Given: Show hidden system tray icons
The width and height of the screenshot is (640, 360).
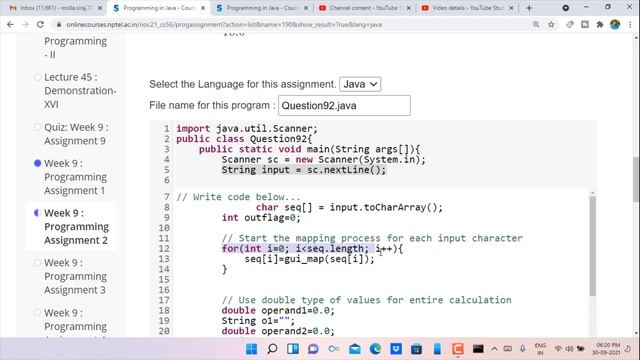Looking at the screenshot, I should tap(494, 349).
